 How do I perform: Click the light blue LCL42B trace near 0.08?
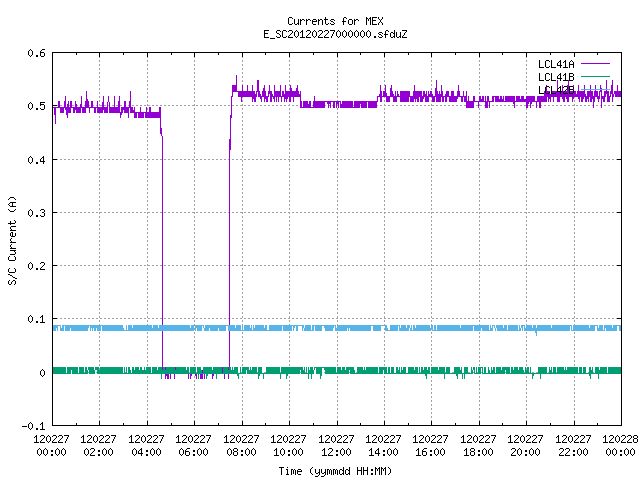coord(337,328)
